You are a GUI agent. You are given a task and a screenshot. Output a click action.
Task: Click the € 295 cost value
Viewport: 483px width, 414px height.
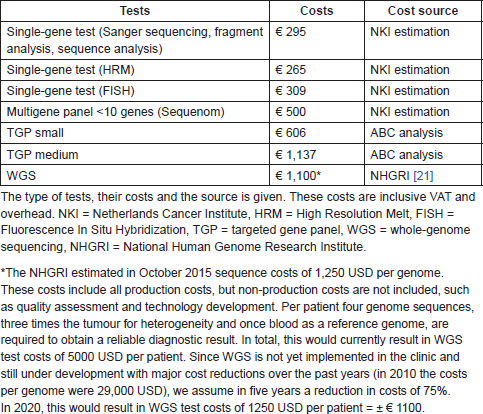(290, 32)
